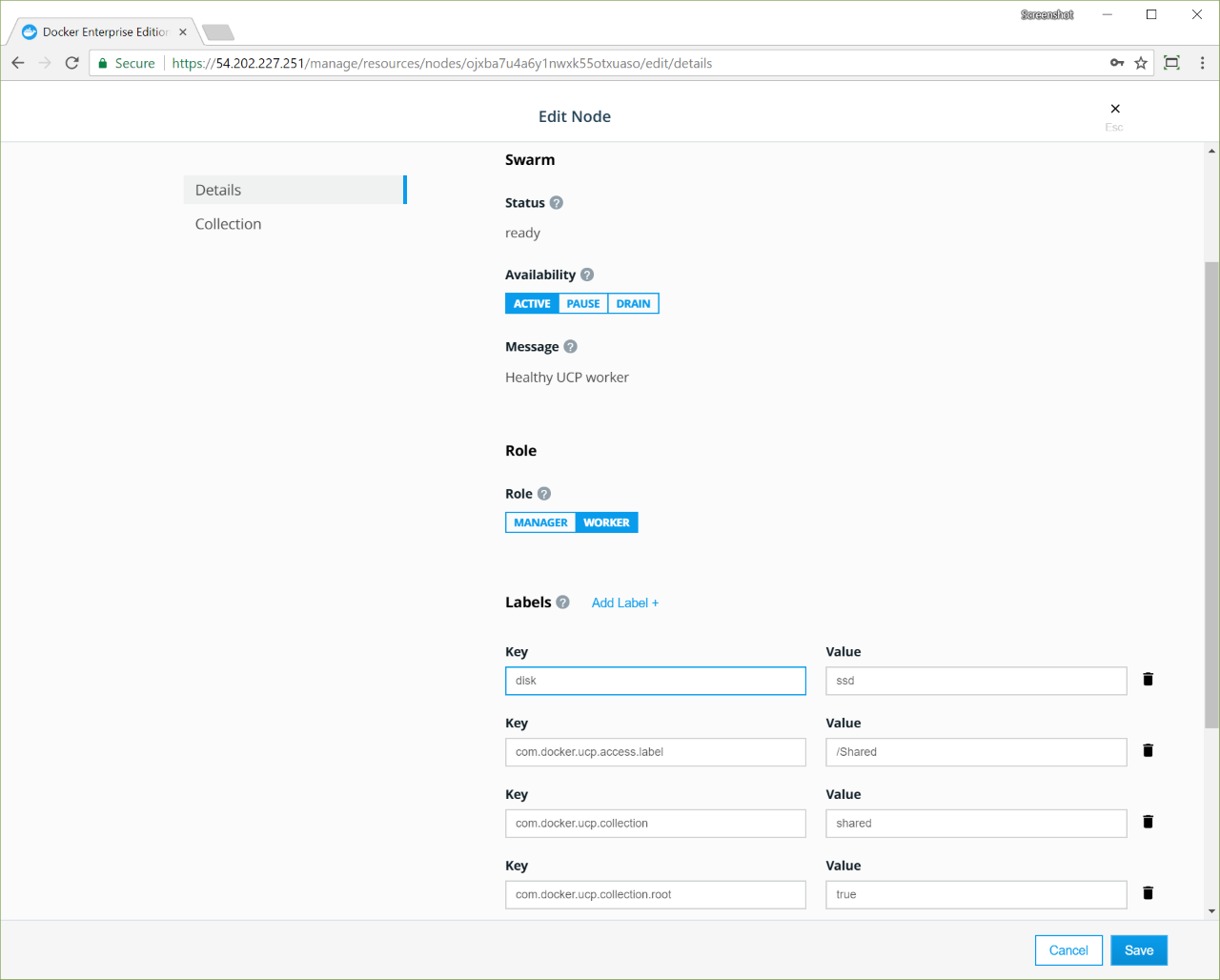Click the help icon beside Availability
The image size is (1220, 980).
pos(587,275)
